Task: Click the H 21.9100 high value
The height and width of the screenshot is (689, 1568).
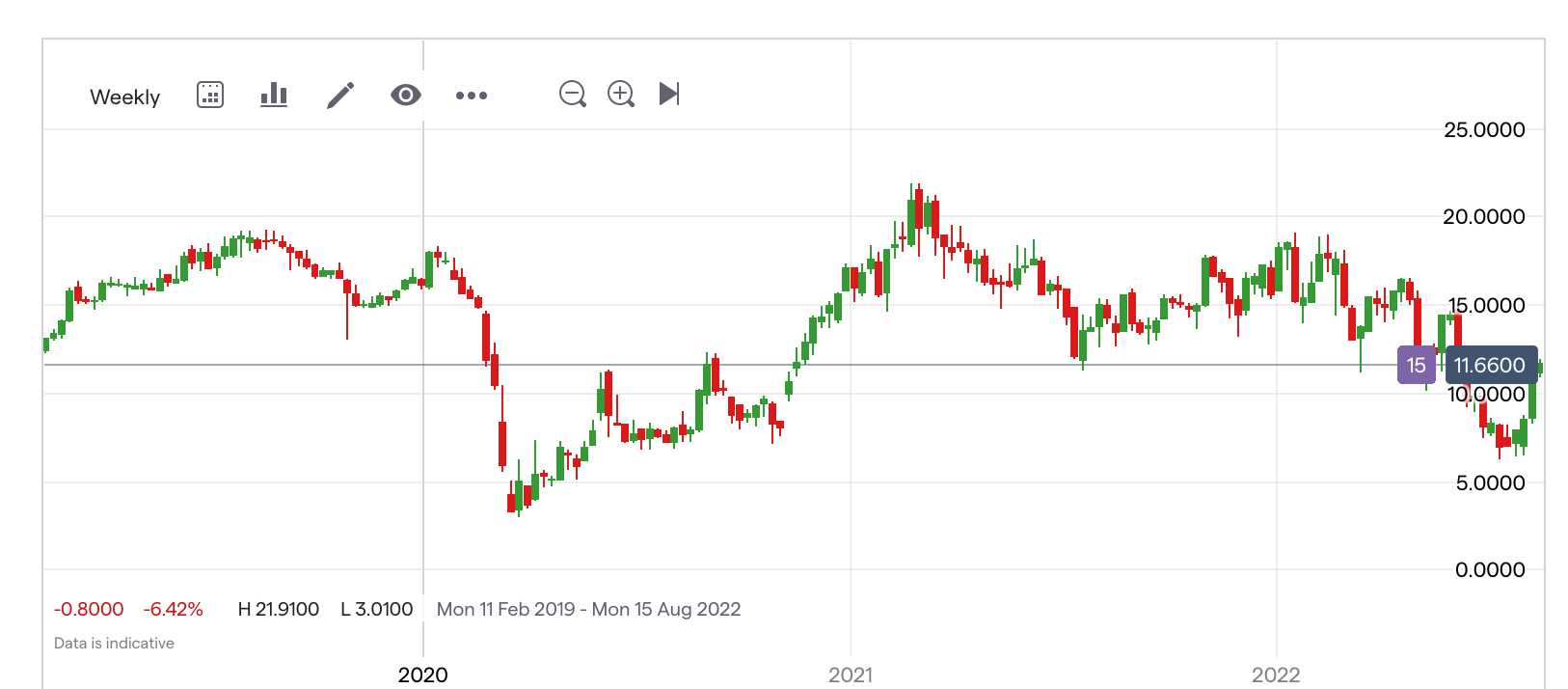Action: [x=278, y=609]
